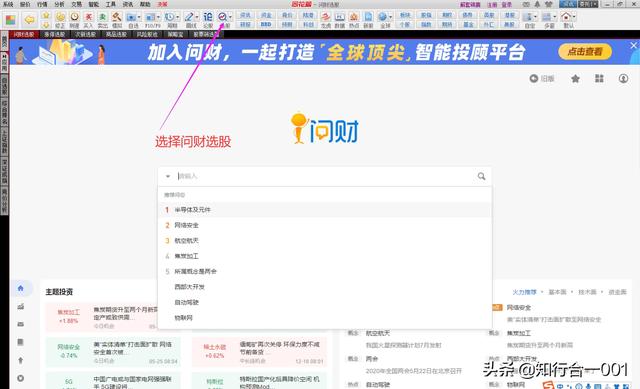Open the 多窗 multi-window dropdown
Viewport: 640px width, 389px height.
(555, 17)
